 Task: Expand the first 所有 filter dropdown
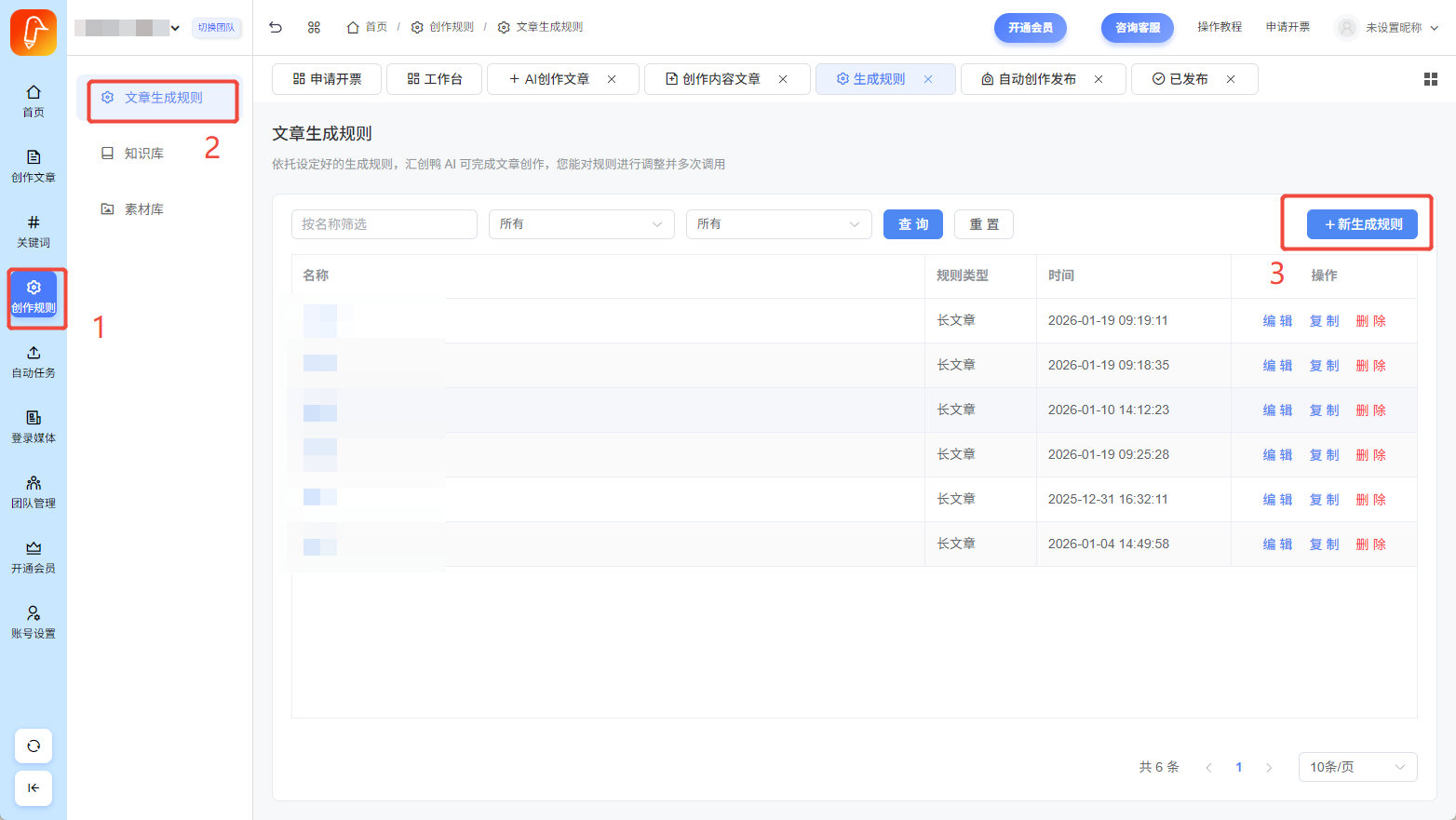click(x=581, y=224)
